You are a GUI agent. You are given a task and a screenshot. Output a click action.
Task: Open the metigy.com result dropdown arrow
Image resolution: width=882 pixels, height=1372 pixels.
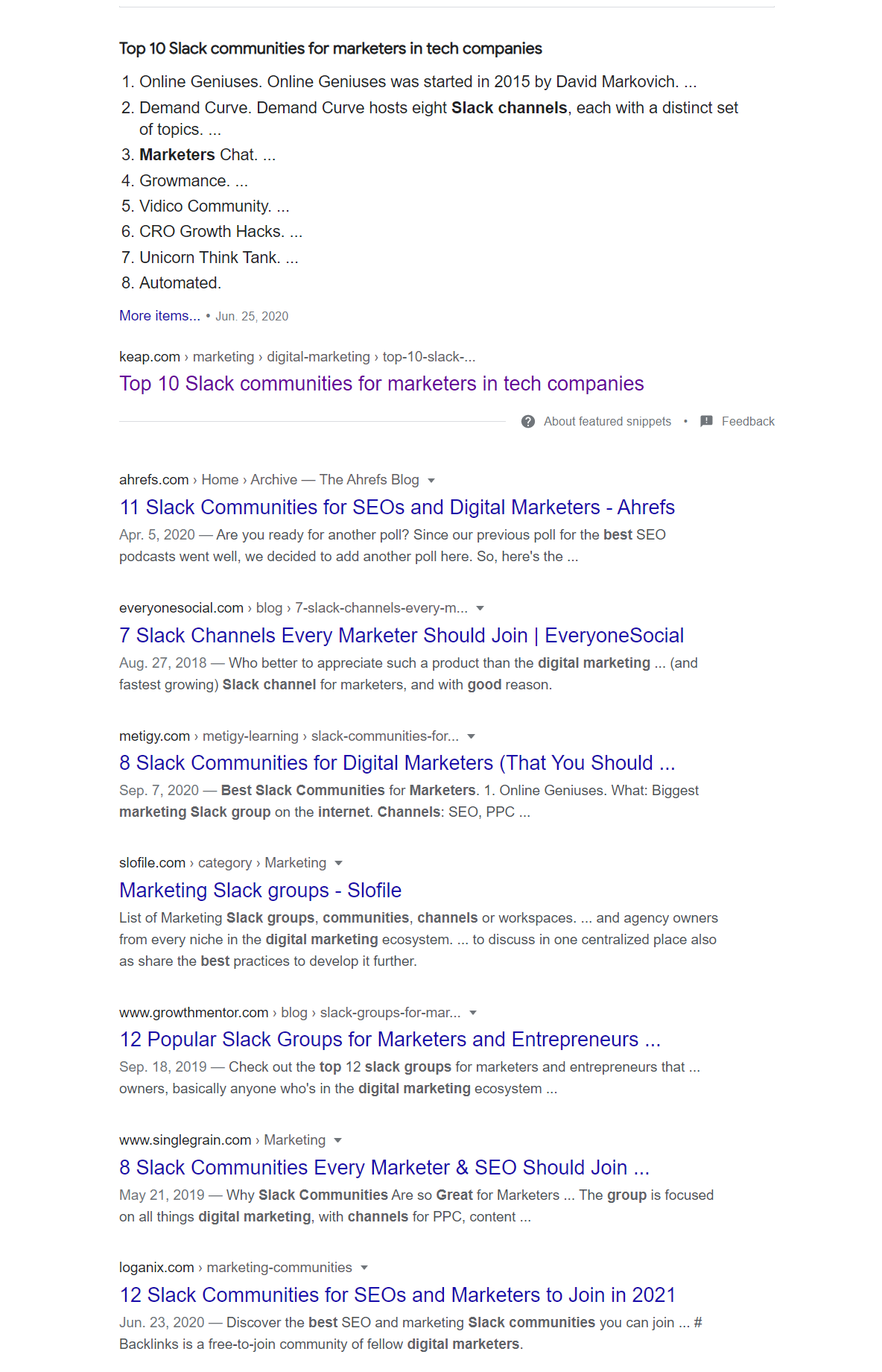(471, 736)
